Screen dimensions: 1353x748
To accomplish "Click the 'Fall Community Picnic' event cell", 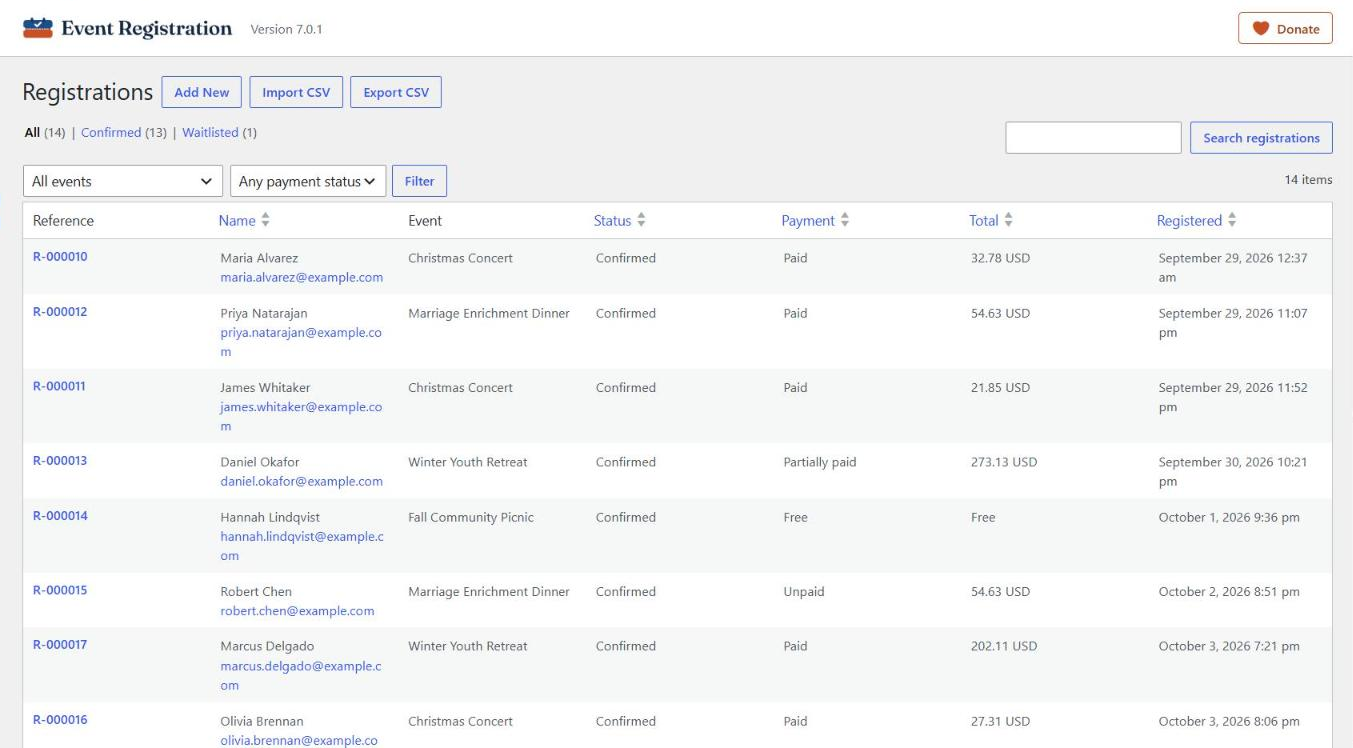I will coord(471,517).
